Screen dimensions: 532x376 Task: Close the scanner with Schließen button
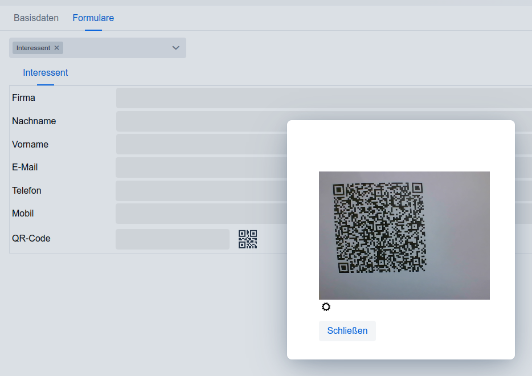(347, 331)
